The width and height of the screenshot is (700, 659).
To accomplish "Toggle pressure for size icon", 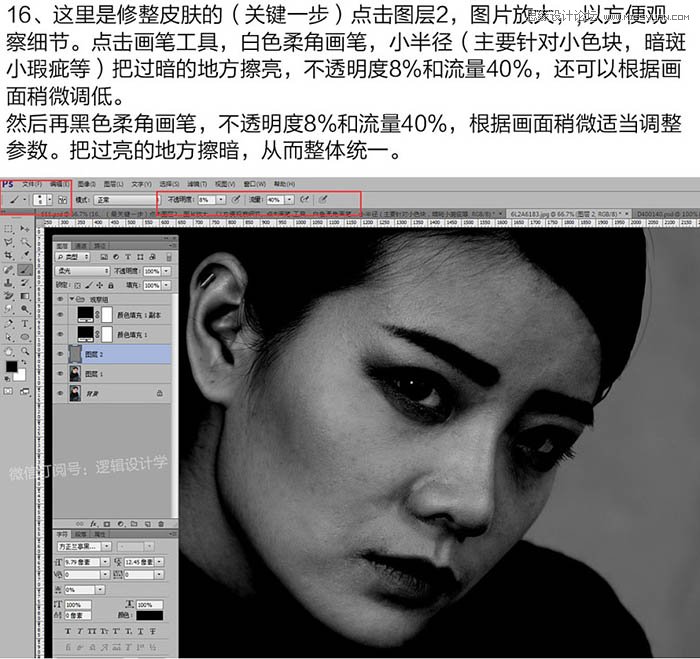I will click(322, 200).
